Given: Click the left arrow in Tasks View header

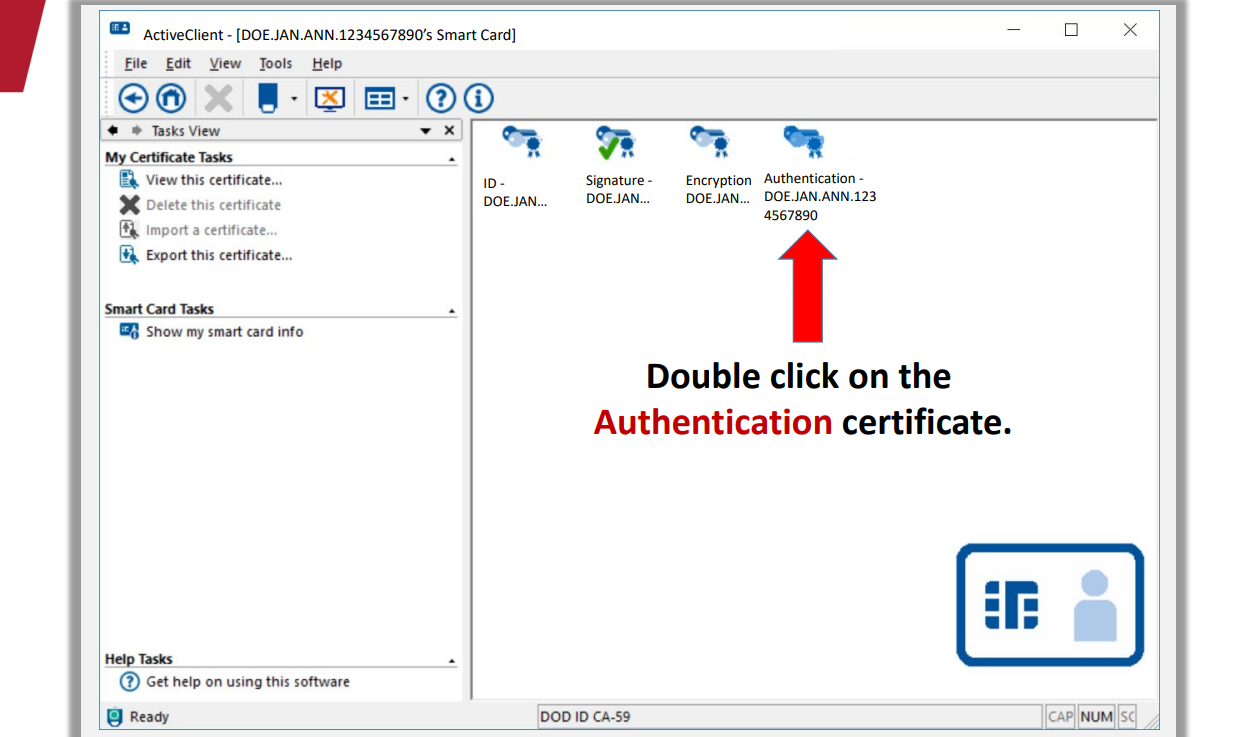Looking at the screenshot, I should [x=113, y=131].
